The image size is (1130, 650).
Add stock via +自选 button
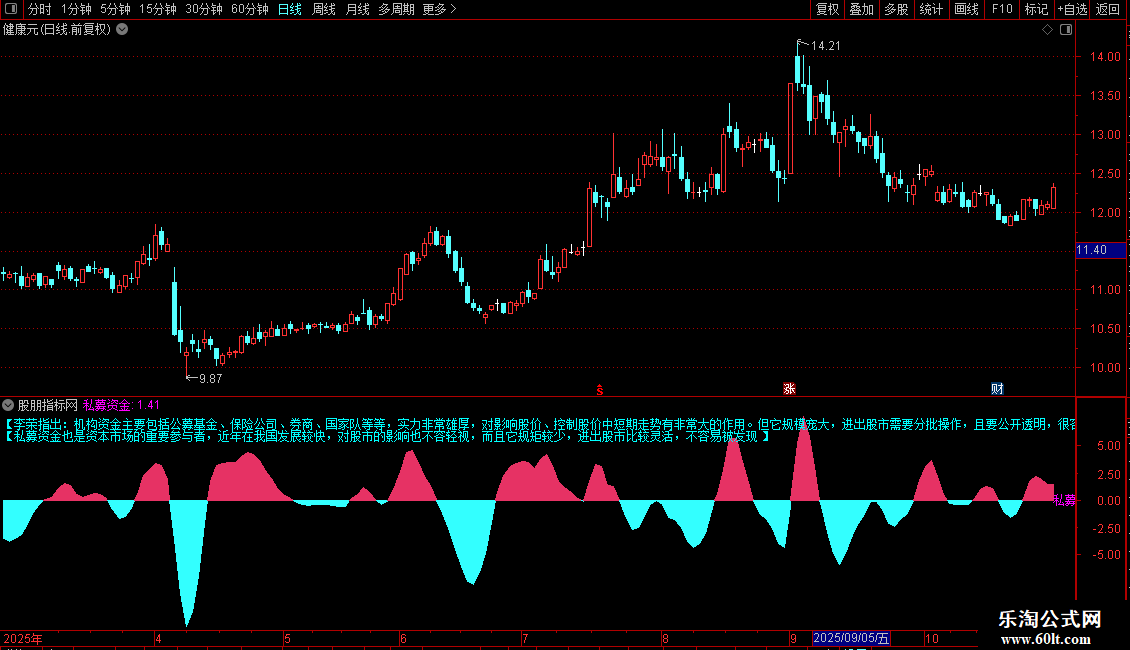[1072, 9]
